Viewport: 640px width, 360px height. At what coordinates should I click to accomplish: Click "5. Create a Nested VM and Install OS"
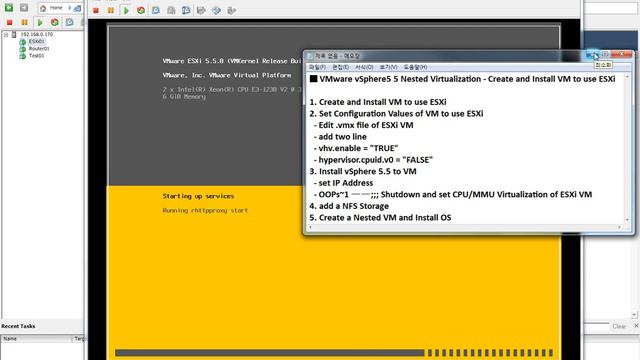(x=380, y=218)
